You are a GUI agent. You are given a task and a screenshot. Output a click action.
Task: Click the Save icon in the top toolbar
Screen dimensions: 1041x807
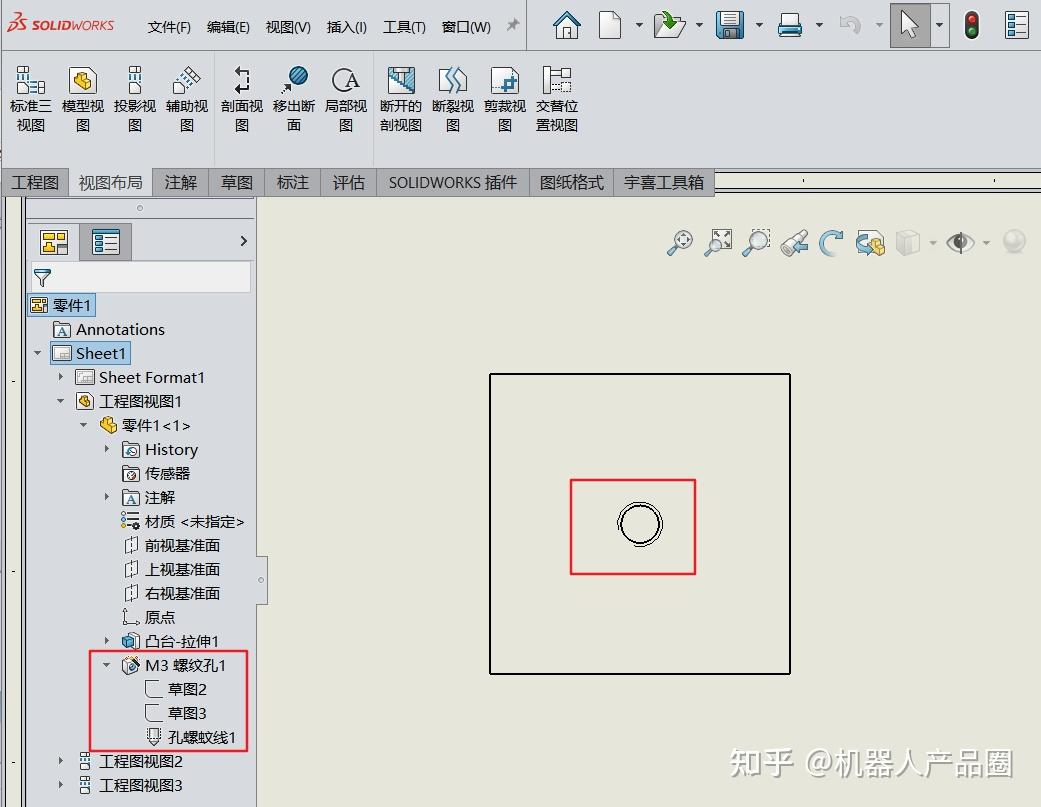pyautogui.click(x=729, y=25)
